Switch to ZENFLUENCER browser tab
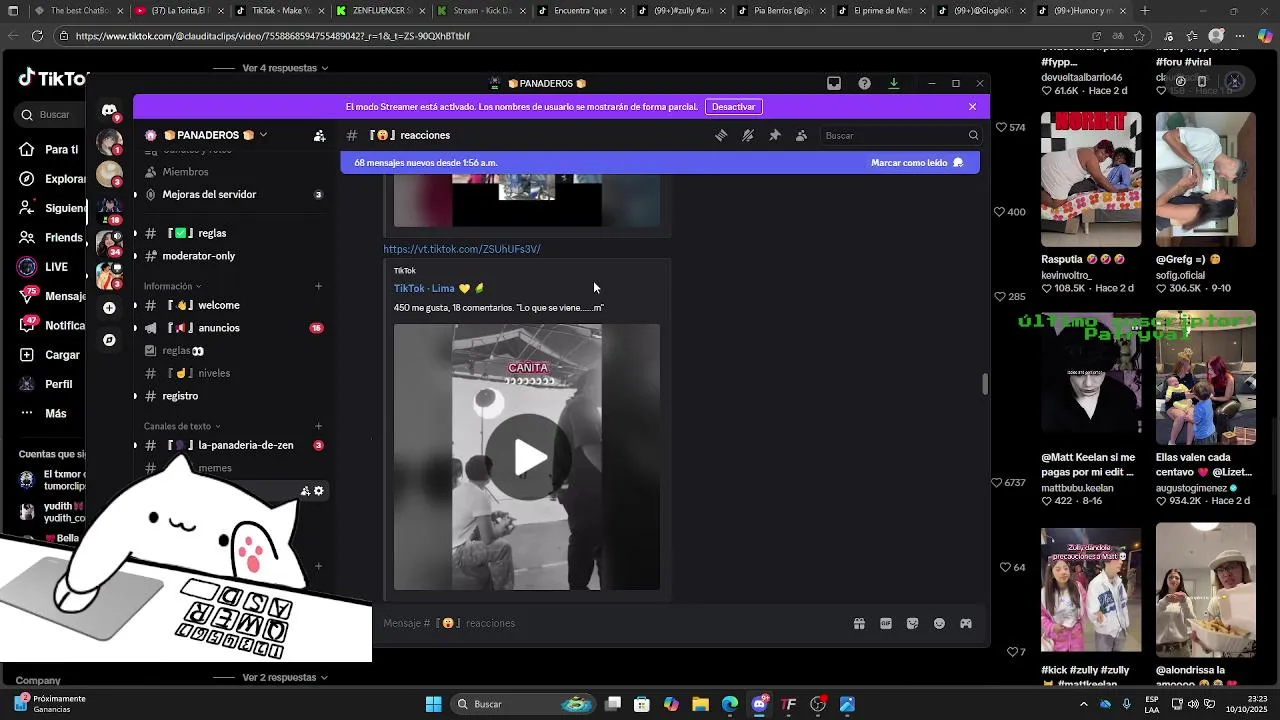The image size is (1280, 720). click(x=380, y=11)
